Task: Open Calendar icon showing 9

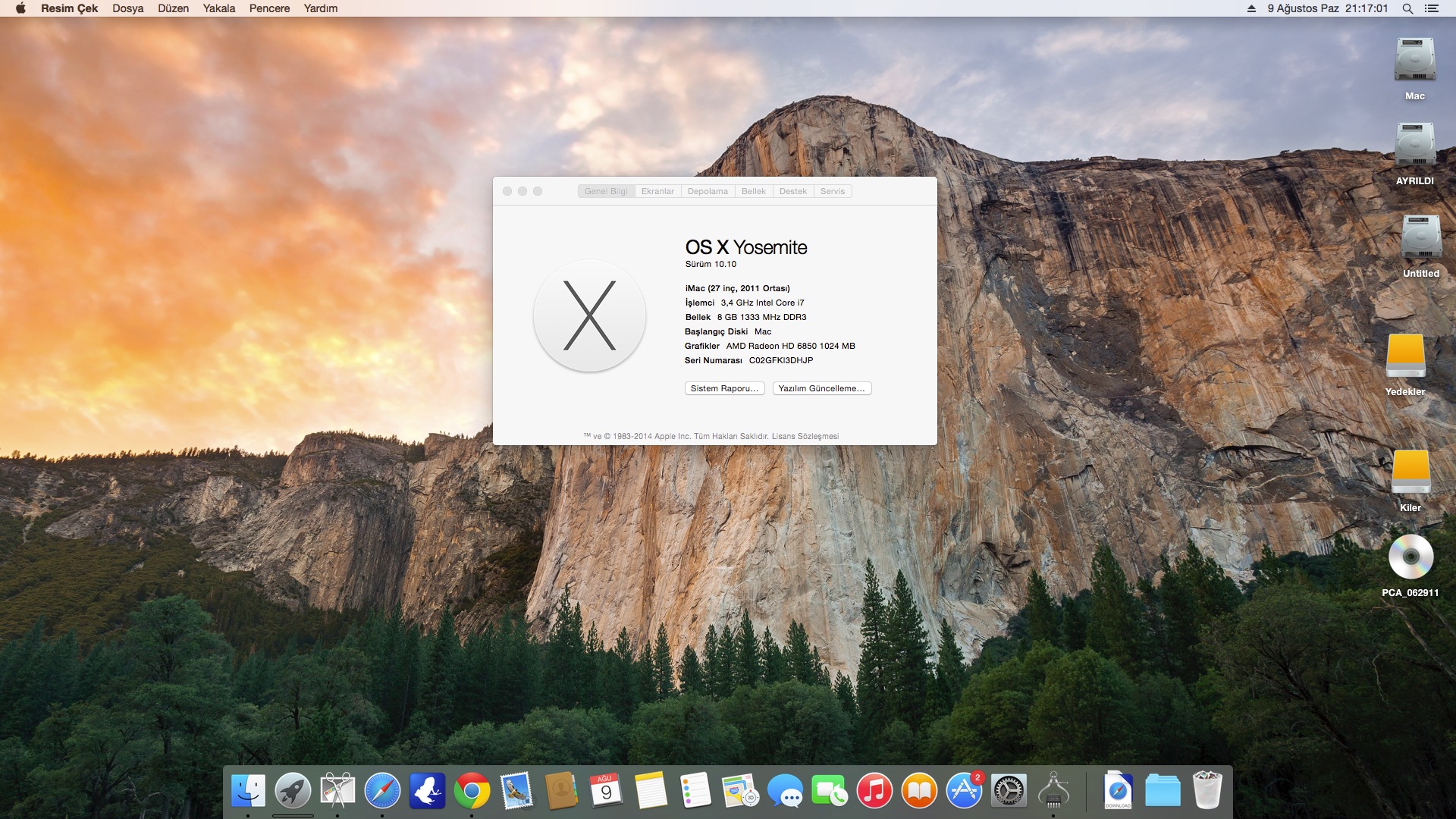Action: pos(606,791)
